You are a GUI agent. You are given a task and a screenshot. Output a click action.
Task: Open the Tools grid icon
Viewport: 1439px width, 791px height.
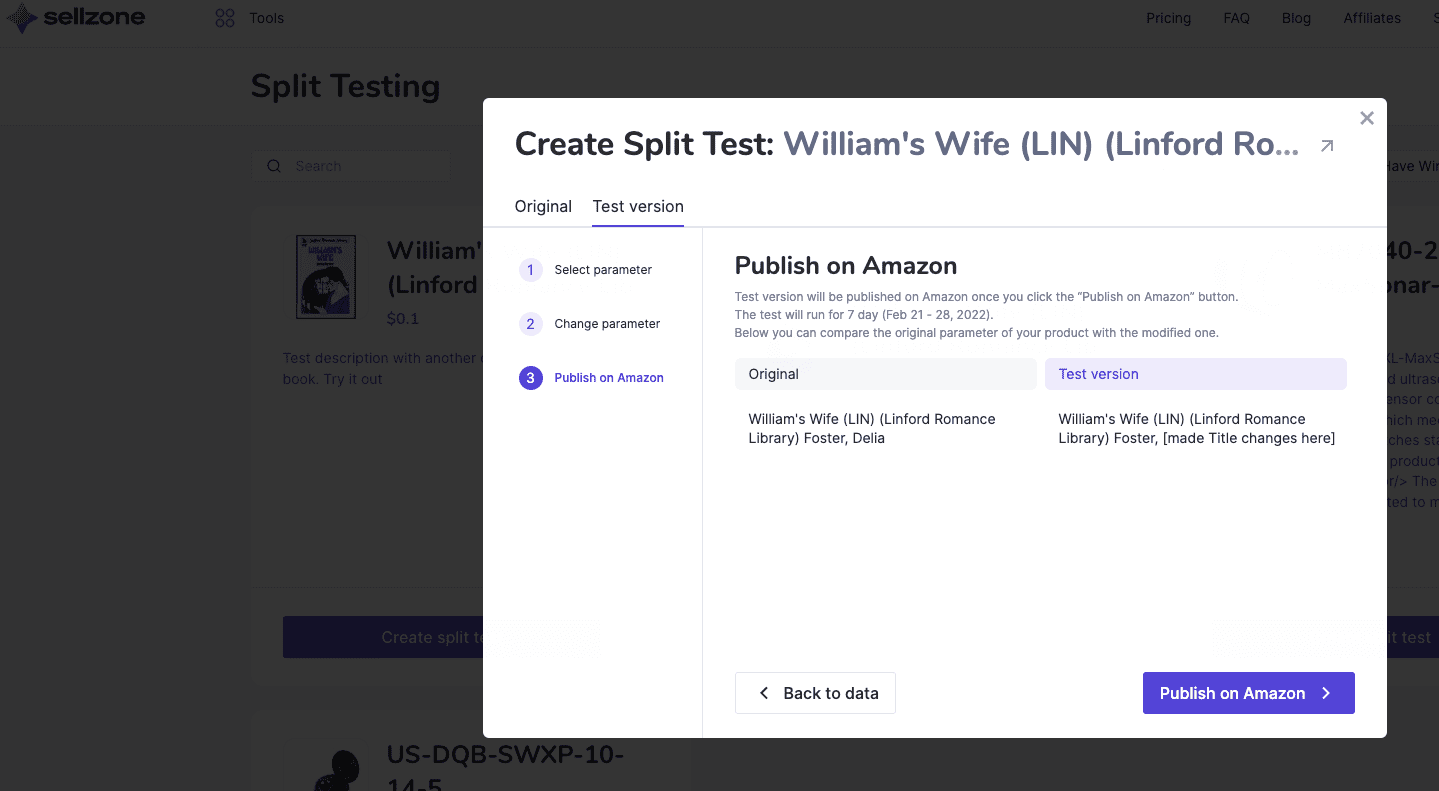coord(224,17)
